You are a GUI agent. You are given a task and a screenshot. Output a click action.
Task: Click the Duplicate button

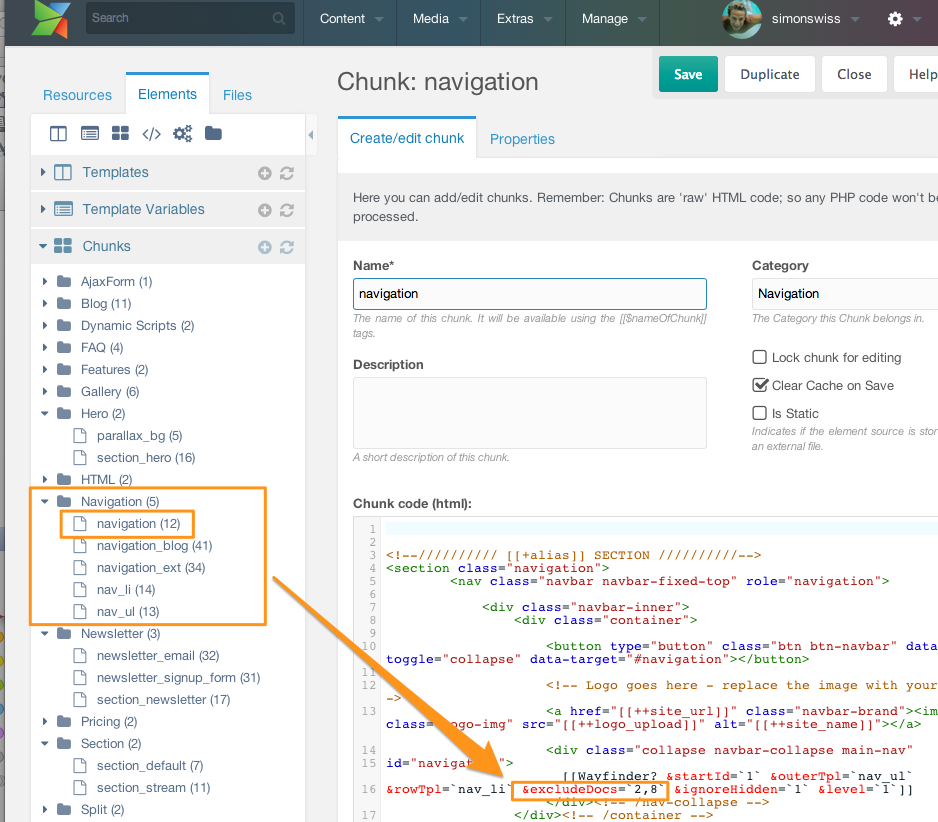pyautogui.click(x=769, y=74)
